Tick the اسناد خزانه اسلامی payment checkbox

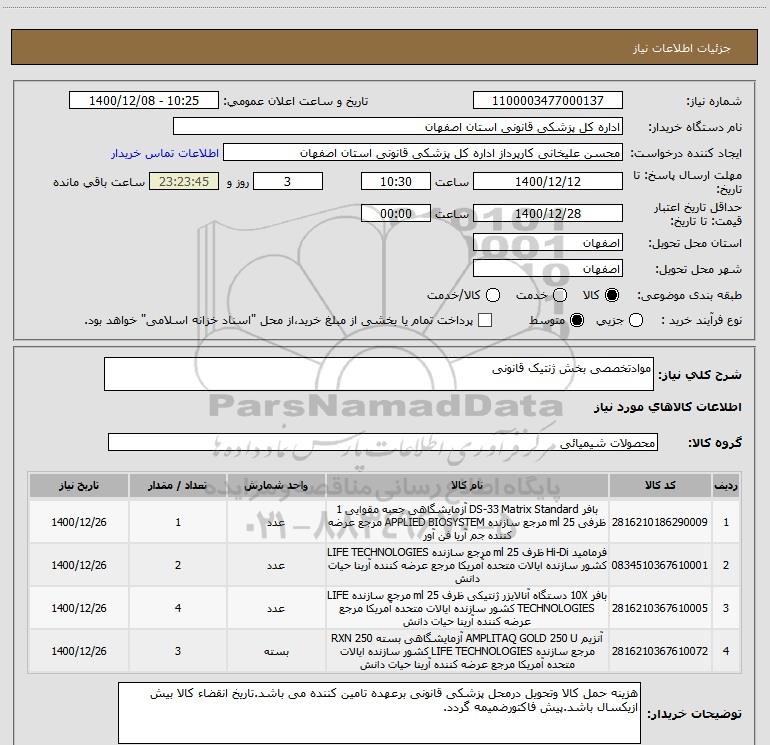(485, 320)
